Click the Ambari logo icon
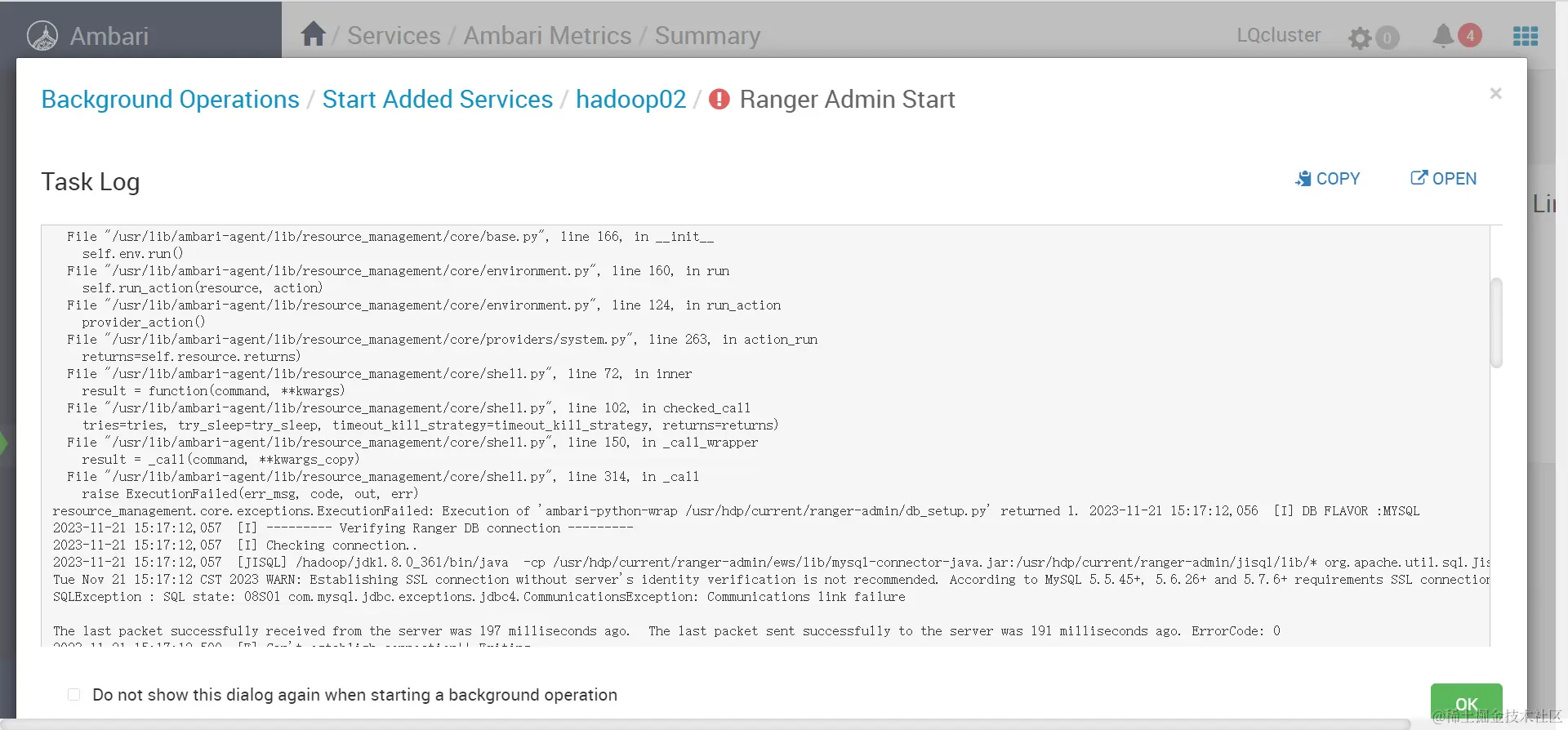This screenshot has width=1568, height=730. pos(42,36)
